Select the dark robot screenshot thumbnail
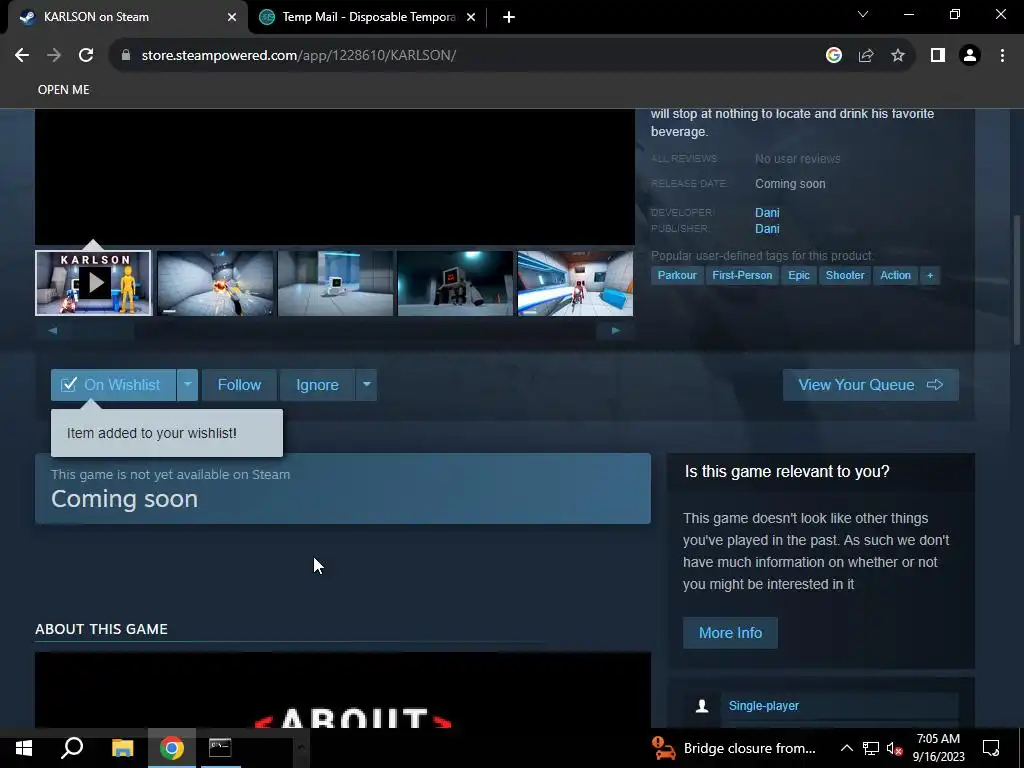The height and width of the screenshot is (768, 1024). 455,283
